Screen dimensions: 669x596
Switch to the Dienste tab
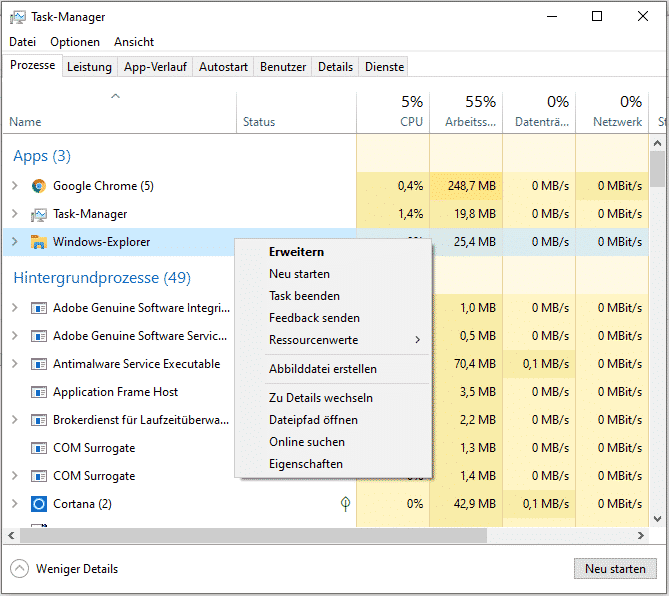pos(384,67)
